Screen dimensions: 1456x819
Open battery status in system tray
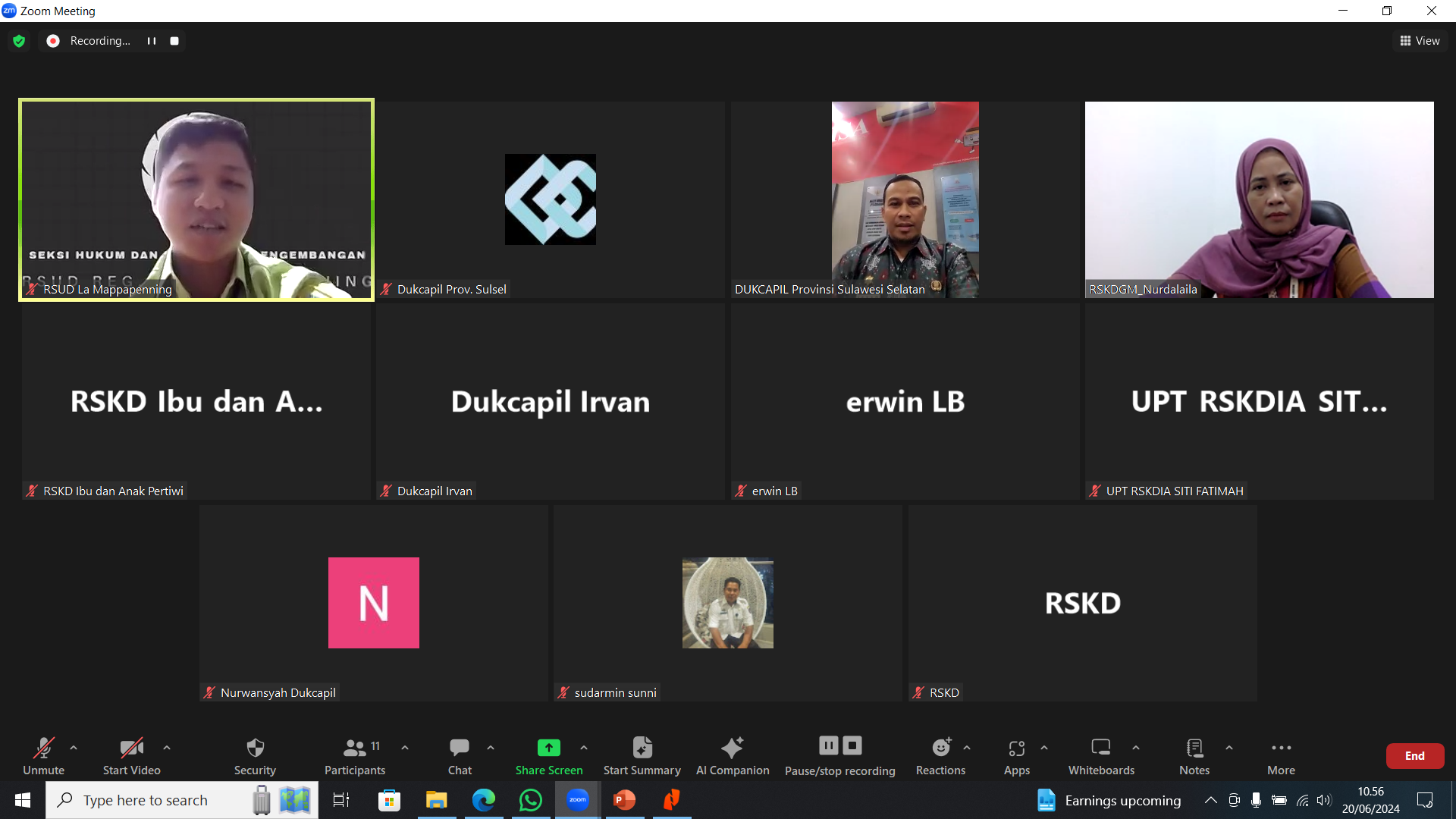tap(1279, 800)
